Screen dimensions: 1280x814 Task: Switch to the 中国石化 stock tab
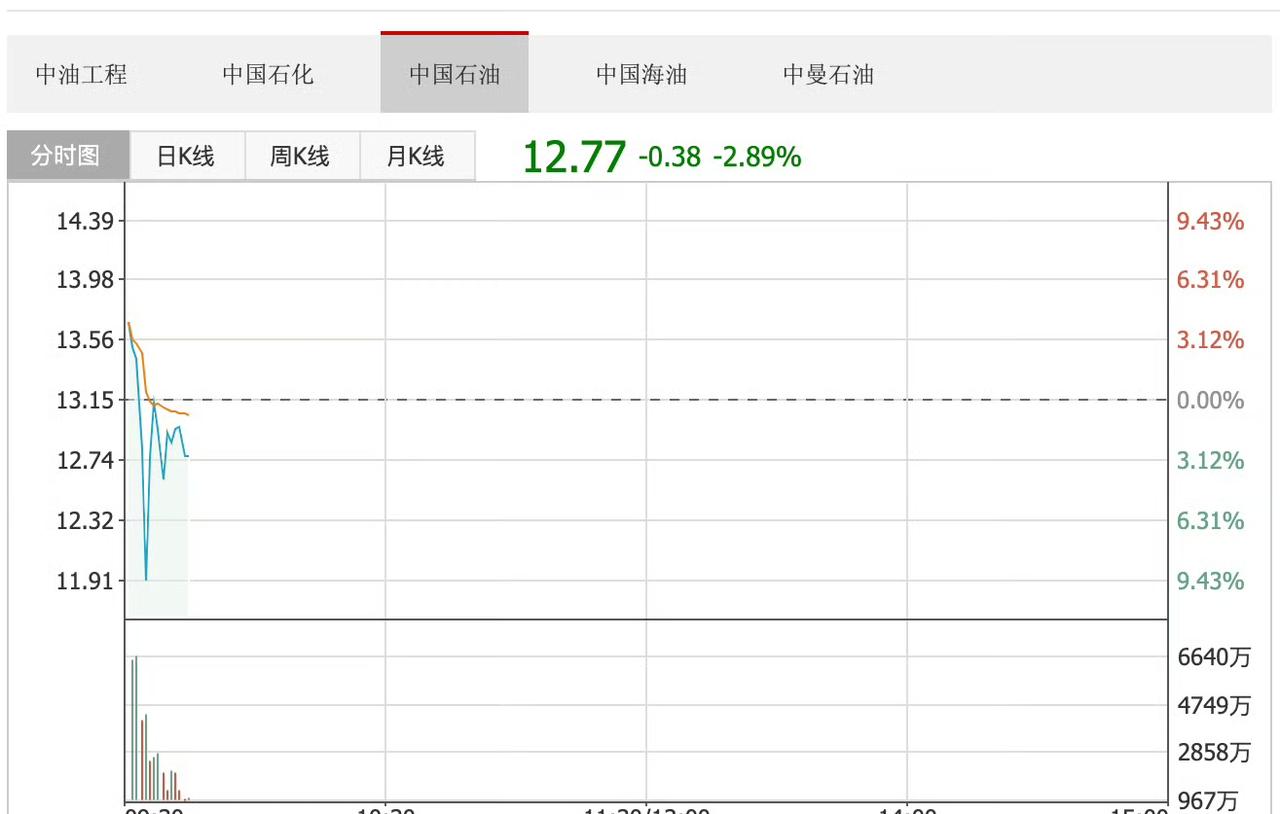pos(267,75)
